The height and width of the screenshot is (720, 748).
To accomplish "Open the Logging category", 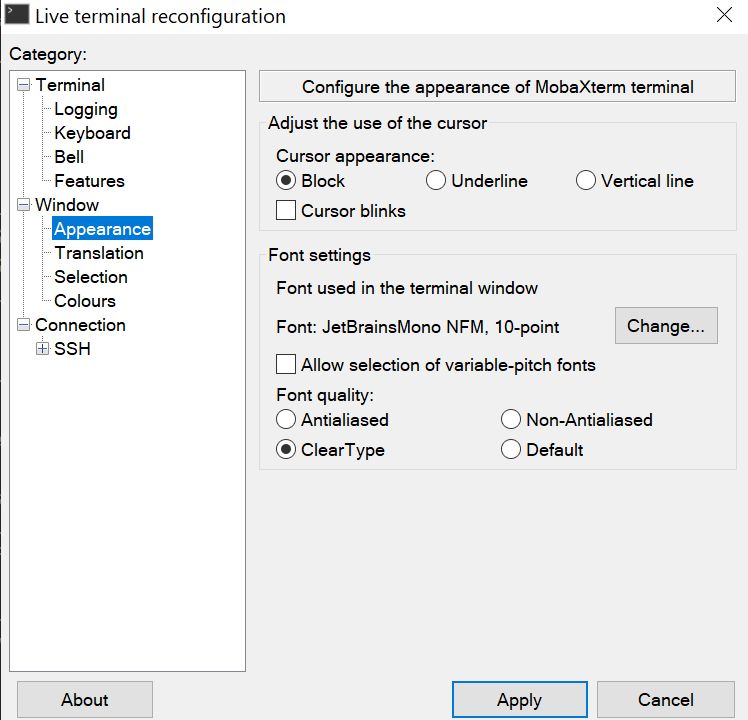I will (86, 109).
